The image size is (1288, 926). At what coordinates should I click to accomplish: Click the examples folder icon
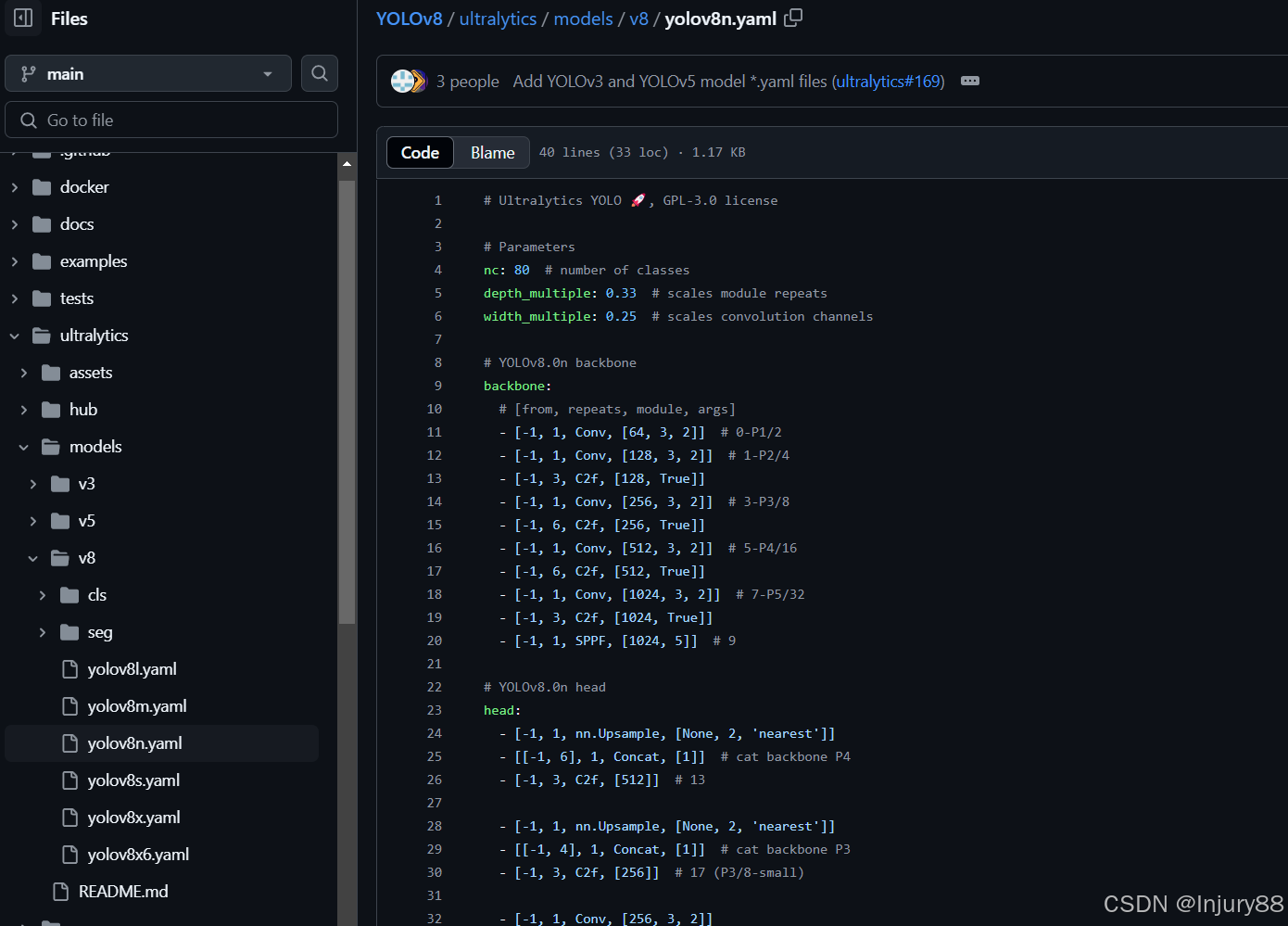(x=42, y=261)
